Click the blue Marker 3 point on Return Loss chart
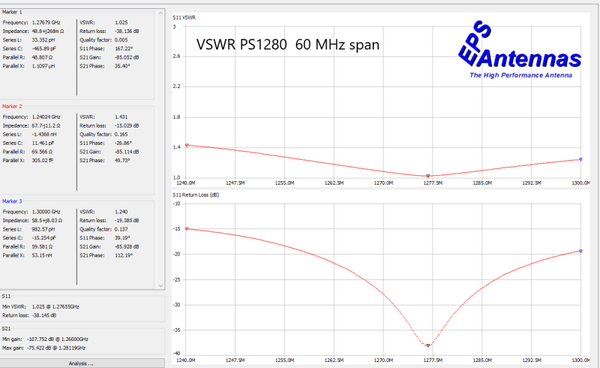Screen dimensions: 600x368 tap(581, 251)
